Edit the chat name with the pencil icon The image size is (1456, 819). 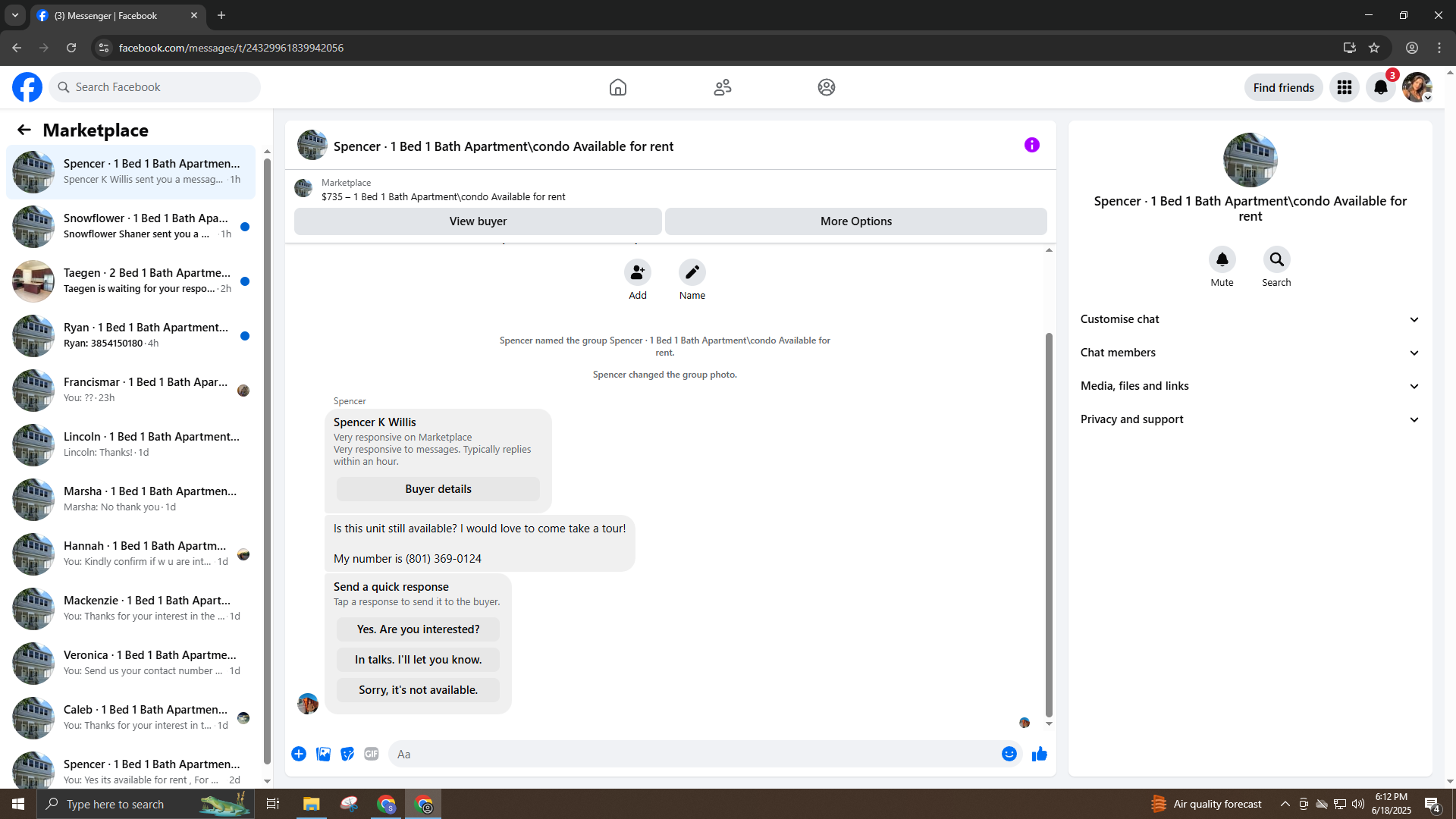(692, 272)
